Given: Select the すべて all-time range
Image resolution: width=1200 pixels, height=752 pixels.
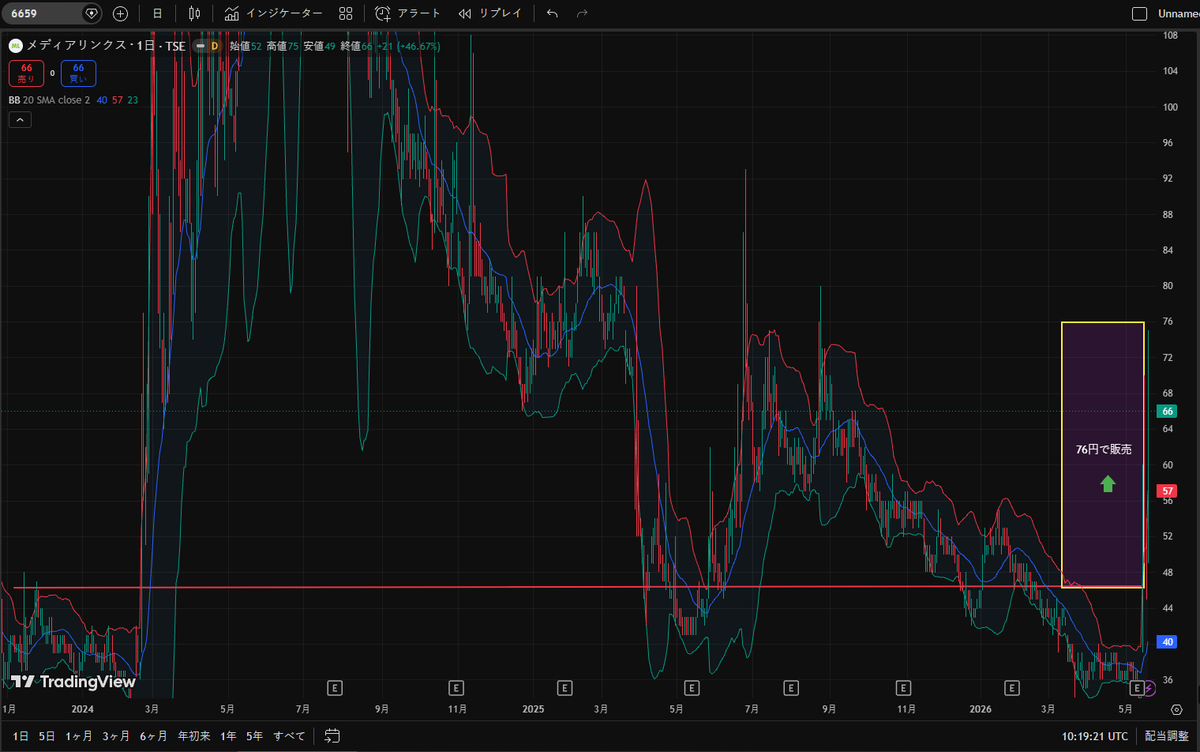Looking at the screenshot, I should click(288, 736).
